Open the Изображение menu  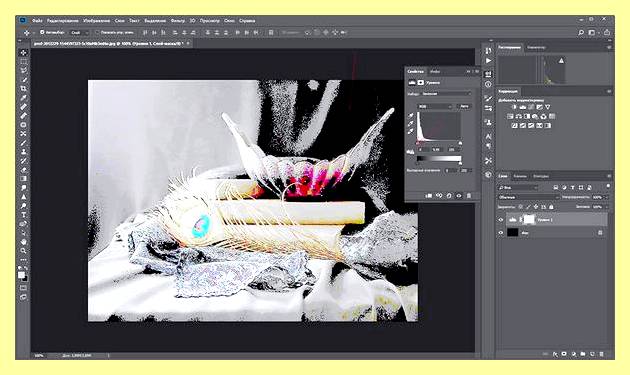pyautogui.click(x=96, y=20)
